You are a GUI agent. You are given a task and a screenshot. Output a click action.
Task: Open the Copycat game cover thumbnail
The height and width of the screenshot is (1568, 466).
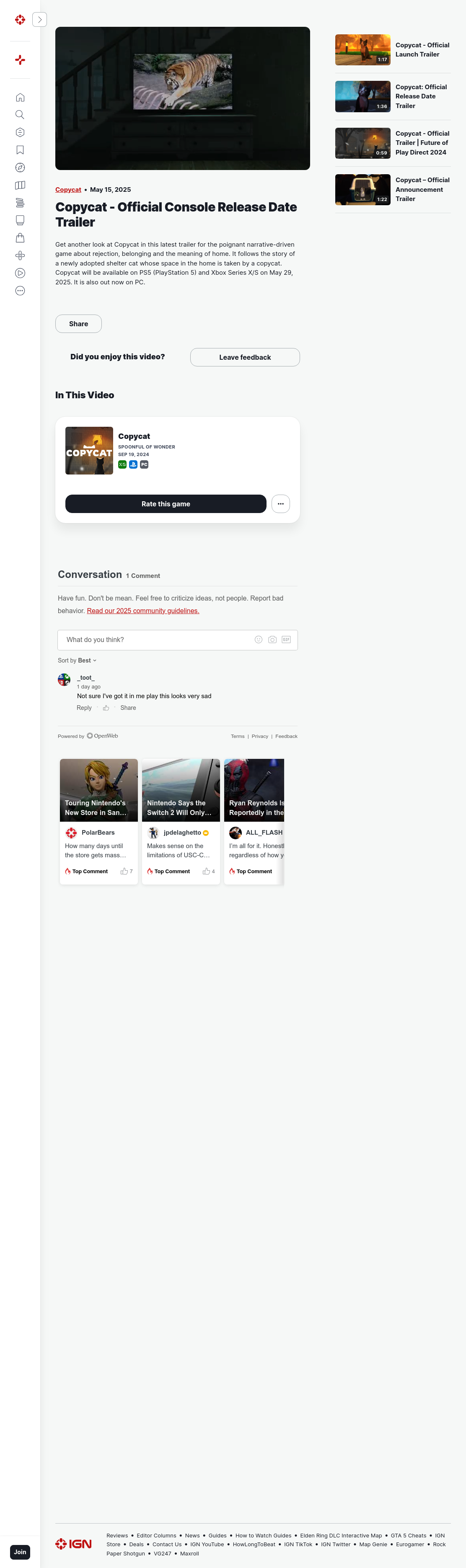[x=89, y=451]
